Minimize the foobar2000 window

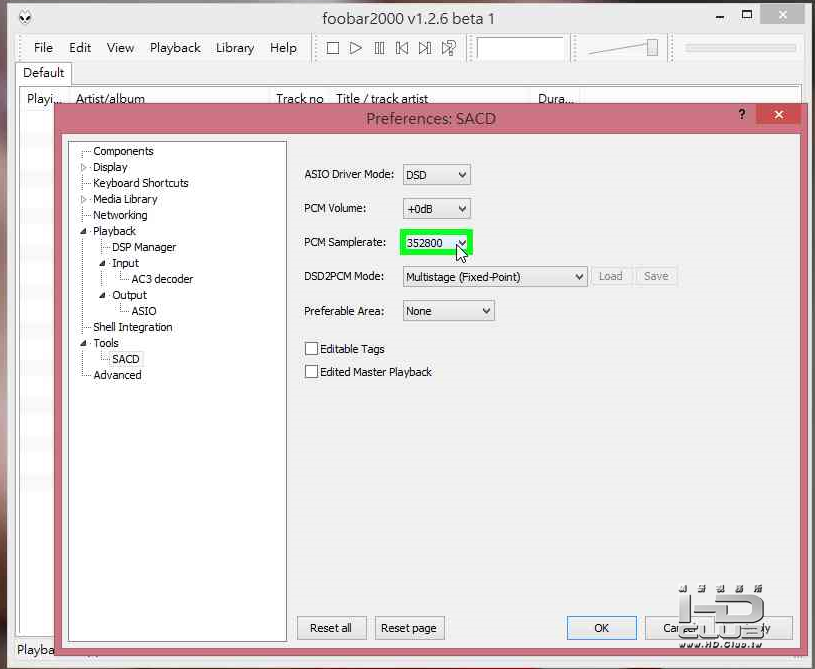coord(720,17)
